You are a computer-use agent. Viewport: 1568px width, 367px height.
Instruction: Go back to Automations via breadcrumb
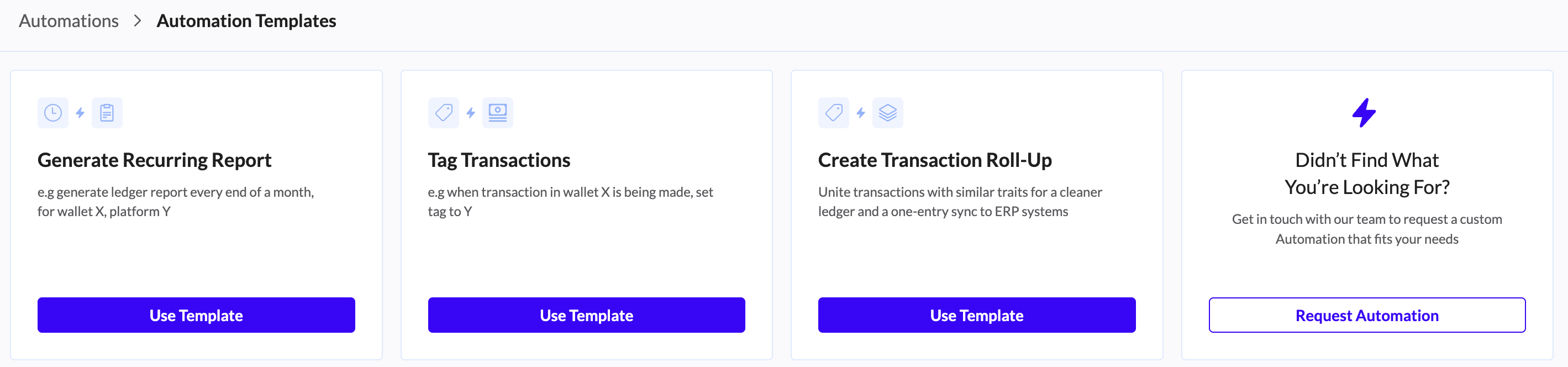[69, 22]
